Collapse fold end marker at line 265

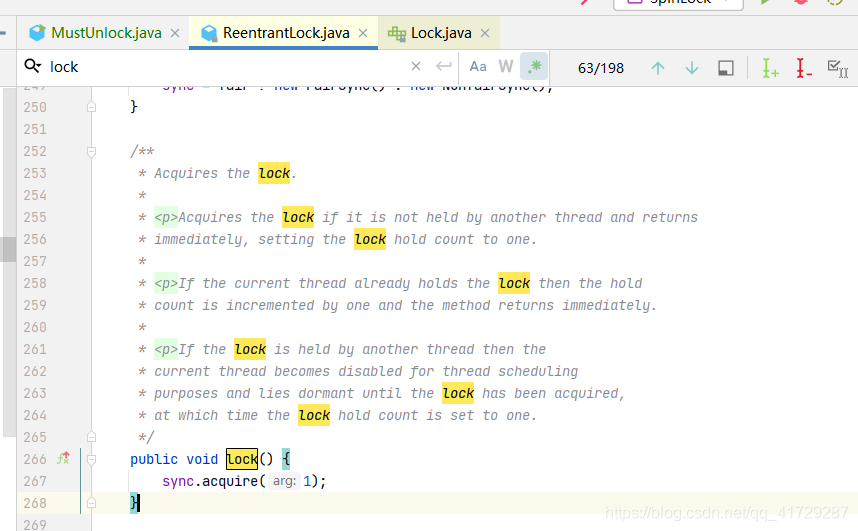coord(91,437)
